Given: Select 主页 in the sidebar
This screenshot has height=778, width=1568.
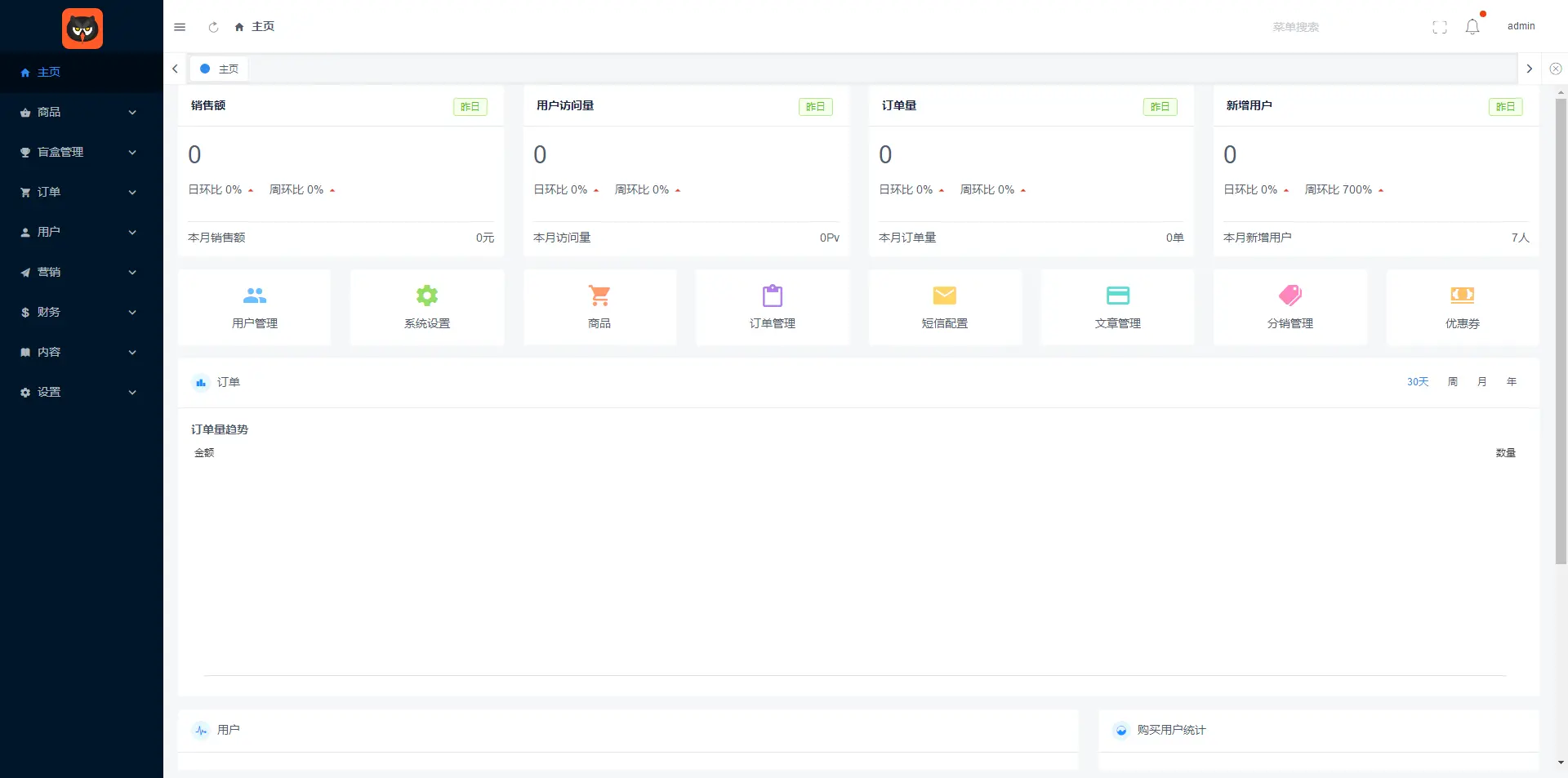Looking at the screenshot, I should [x=49, y=72].
